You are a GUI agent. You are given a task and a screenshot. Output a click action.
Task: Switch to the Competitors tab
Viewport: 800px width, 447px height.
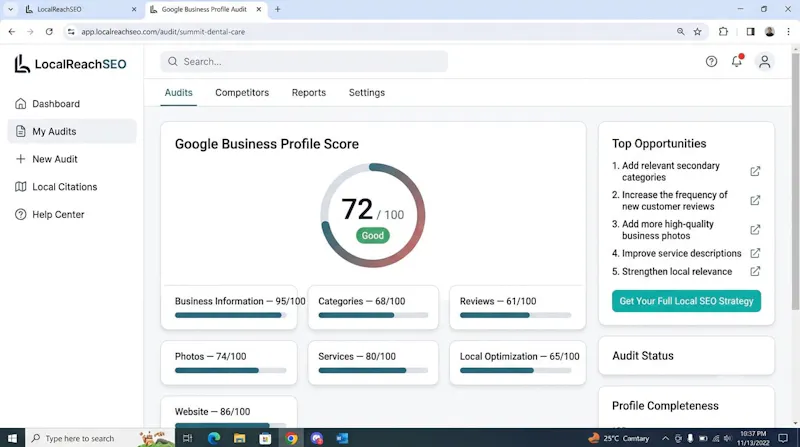(242, 93)
